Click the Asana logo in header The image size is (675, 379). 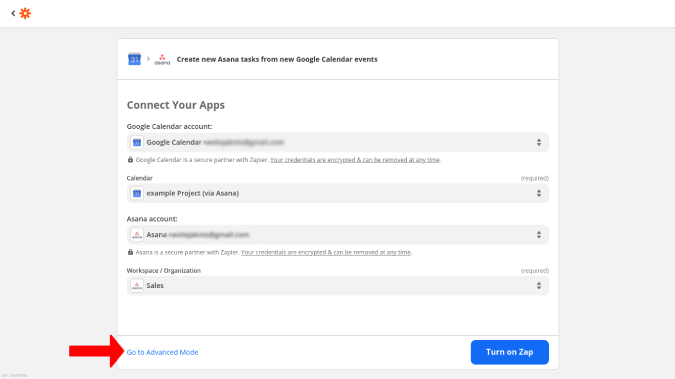(x=162, y=59)
